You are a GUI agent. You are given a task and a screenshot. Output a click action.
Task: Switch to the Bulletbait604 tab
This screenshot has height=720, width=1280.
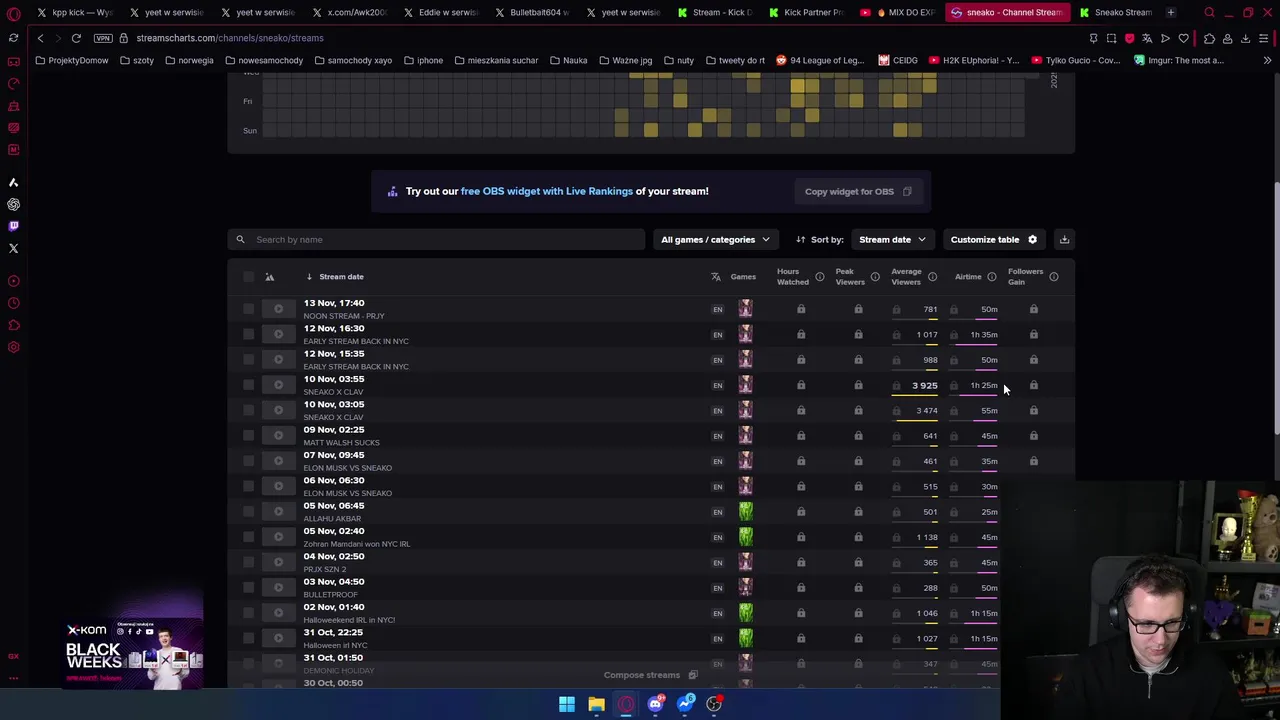pyautogui.click(x=531, y=12)
